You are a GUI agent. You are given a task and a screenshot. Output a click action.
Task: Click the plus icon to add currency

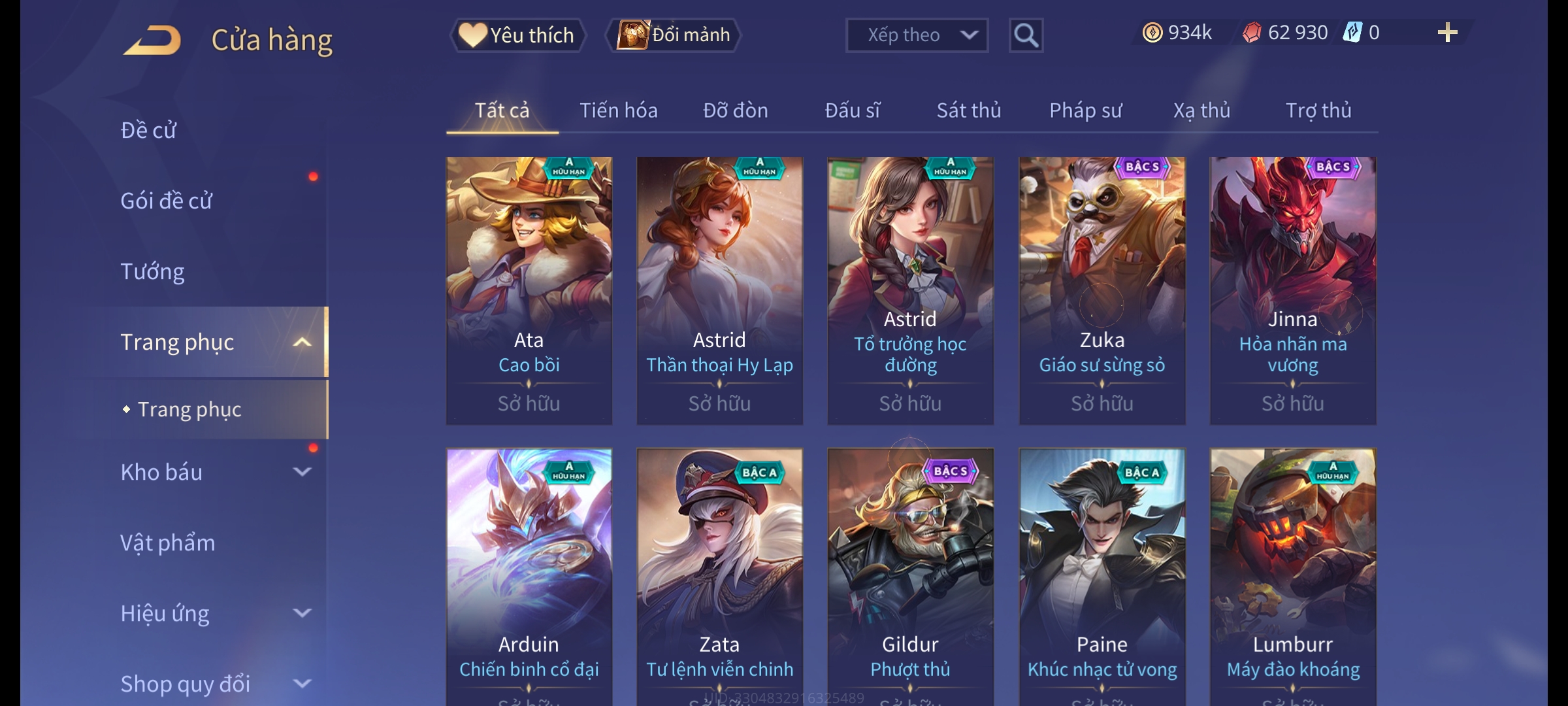point(1447,33)
